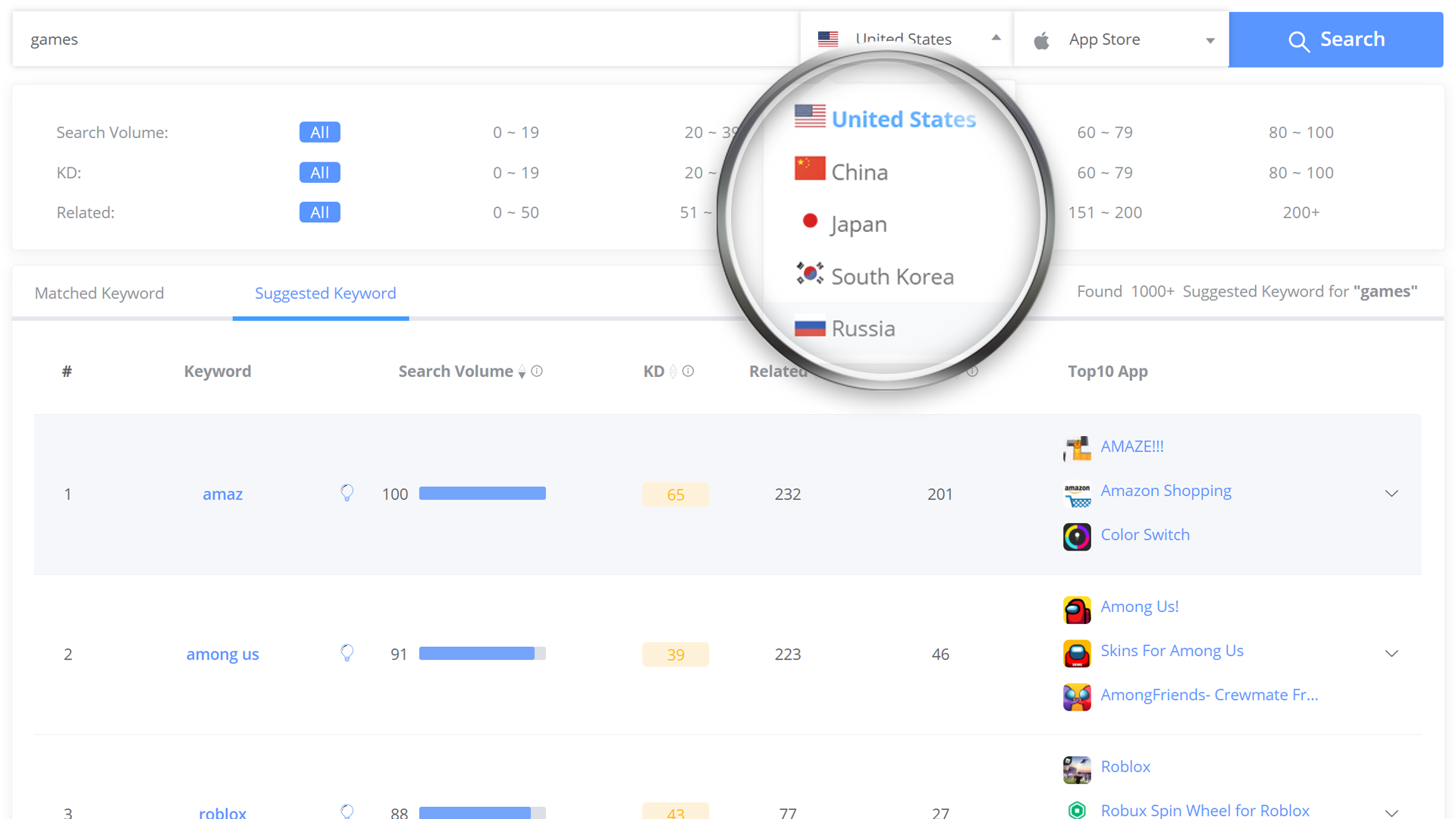Filter Search Volume to 0 ~ 19
This screenshot has width=1456, height=819.
(x=516, y=132)
